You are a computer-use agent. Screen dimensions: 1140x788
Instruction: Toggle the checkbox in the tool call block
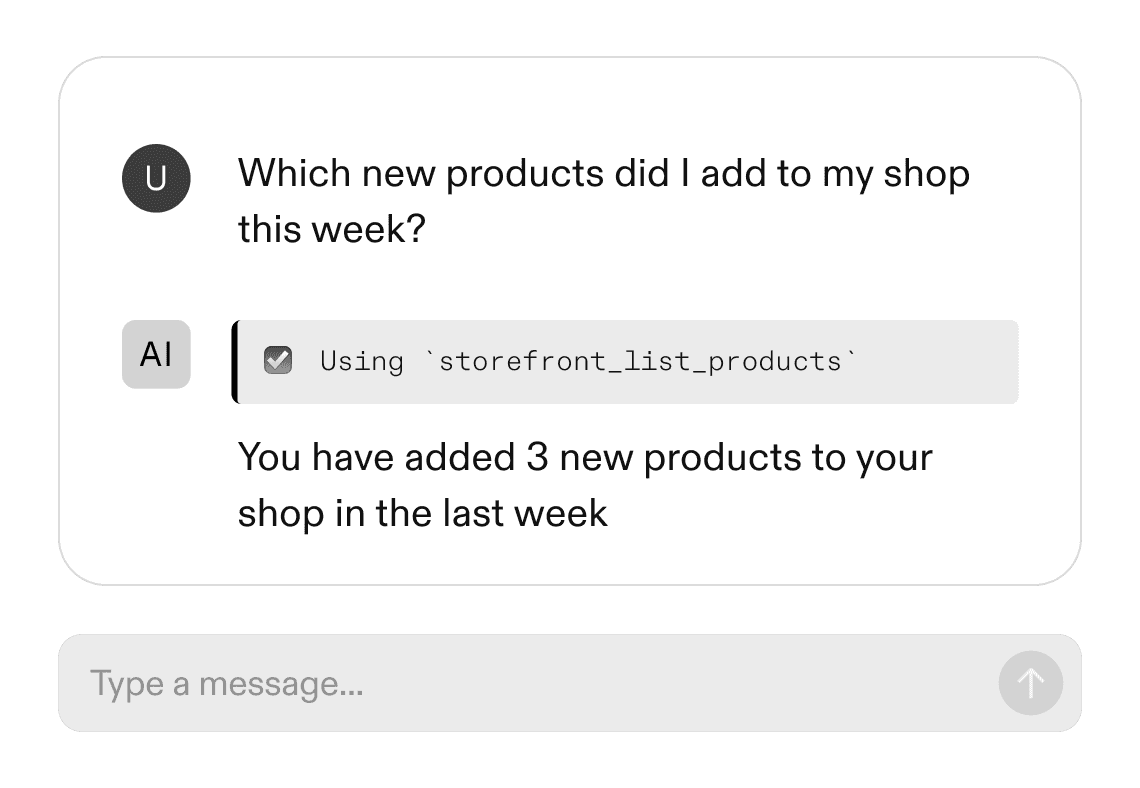[278, 361]
